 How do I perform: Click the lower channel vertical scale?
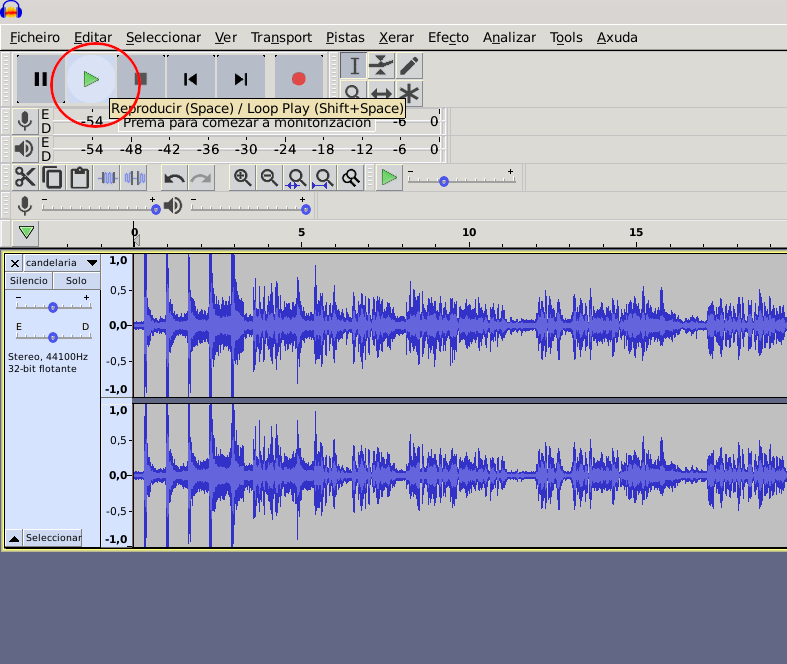pyautogui.click(x=117, y=475)
